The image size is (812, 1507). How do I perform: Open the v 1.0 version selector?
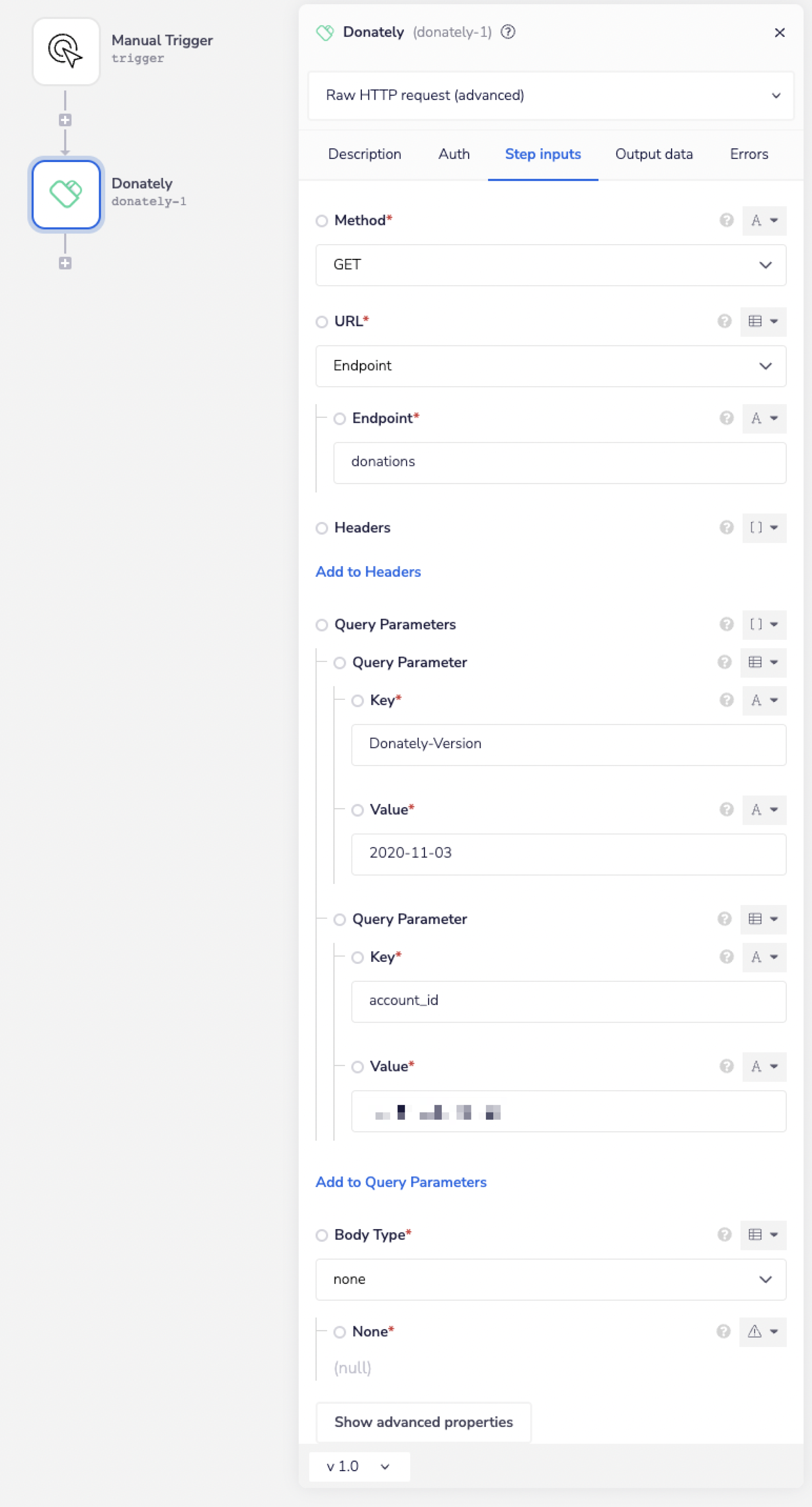point(358,1466)
